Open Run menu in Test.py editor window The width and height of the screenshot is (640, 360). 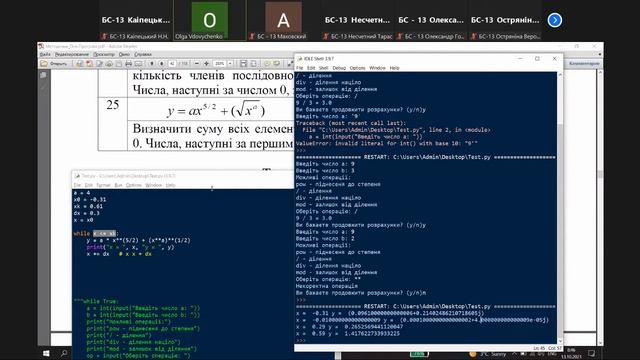click(x=118, y=185)
